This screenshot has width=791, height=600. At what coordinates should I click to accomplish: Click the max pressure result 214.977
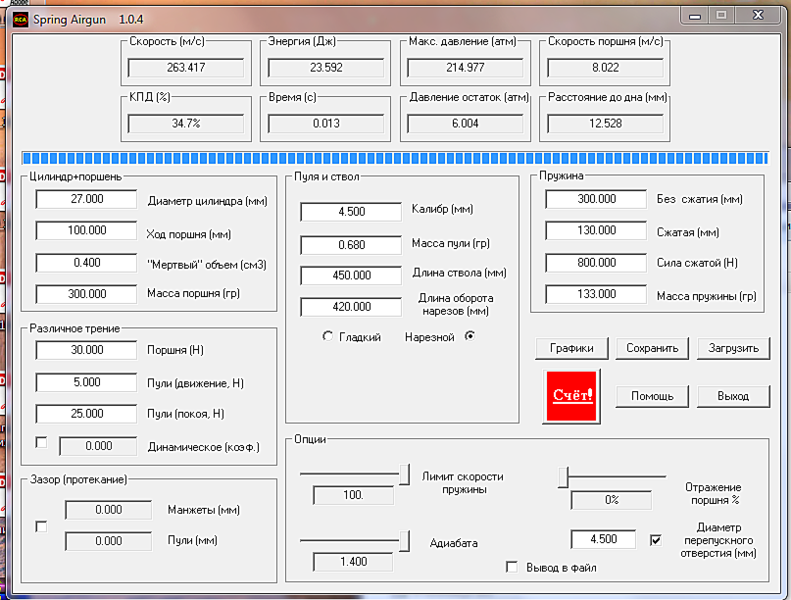coord(465,68)
